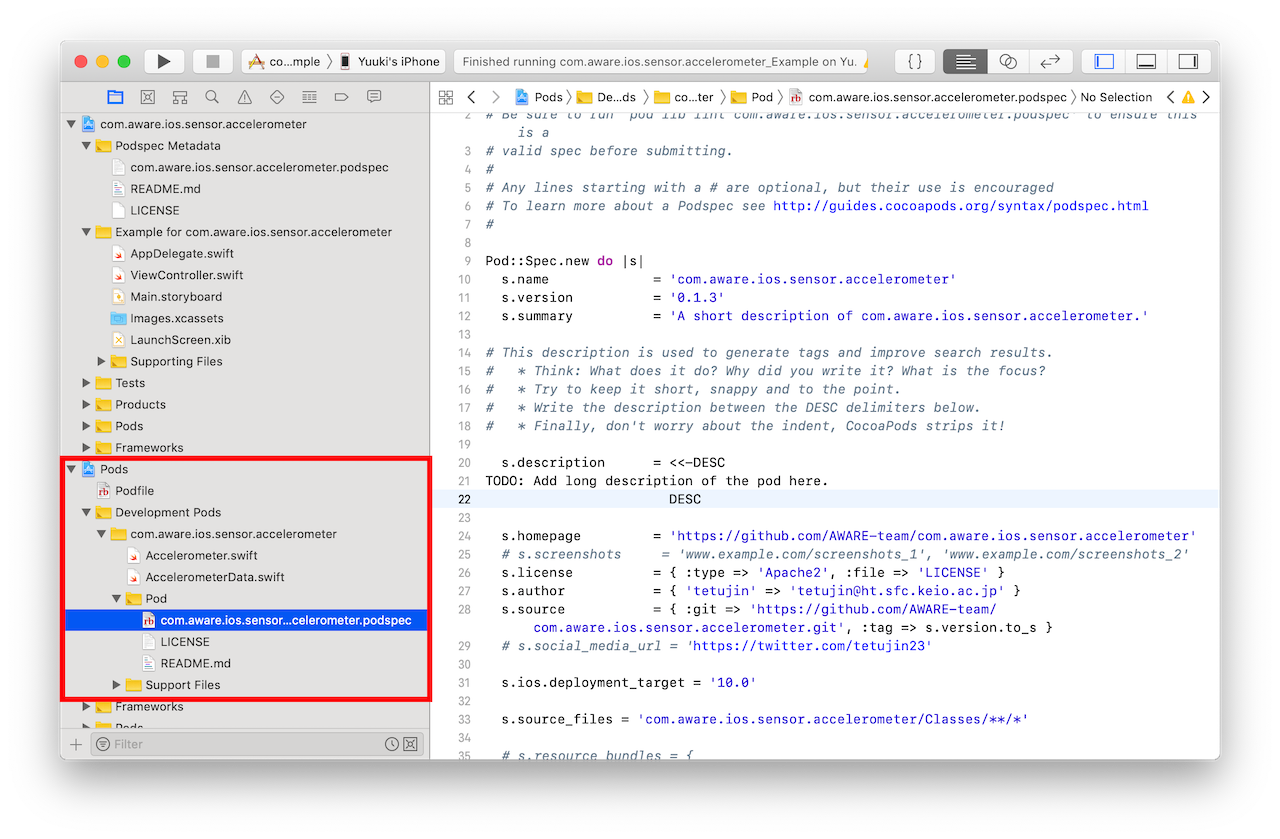Collapse the Podspec Metadata group

click(87, 146)
